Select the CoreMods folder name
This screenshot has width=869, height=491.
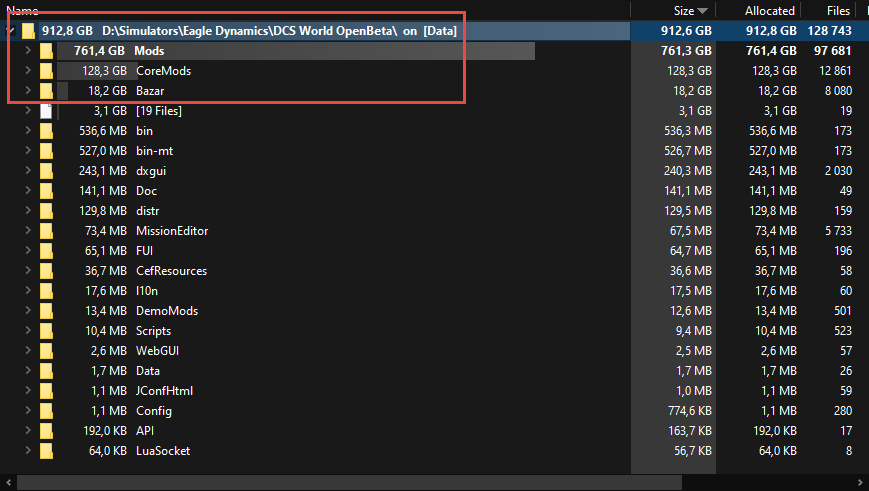(x=163, y=71)
